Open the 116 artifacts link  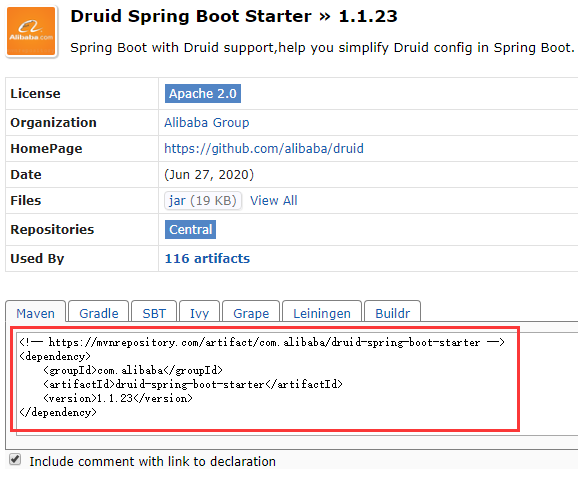[x=207, y=259]
